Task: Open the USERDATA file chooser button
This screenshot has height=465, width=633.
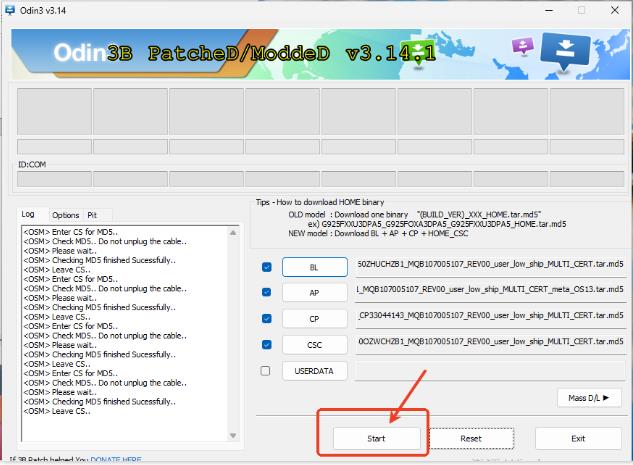Action: tap(314, 371)
